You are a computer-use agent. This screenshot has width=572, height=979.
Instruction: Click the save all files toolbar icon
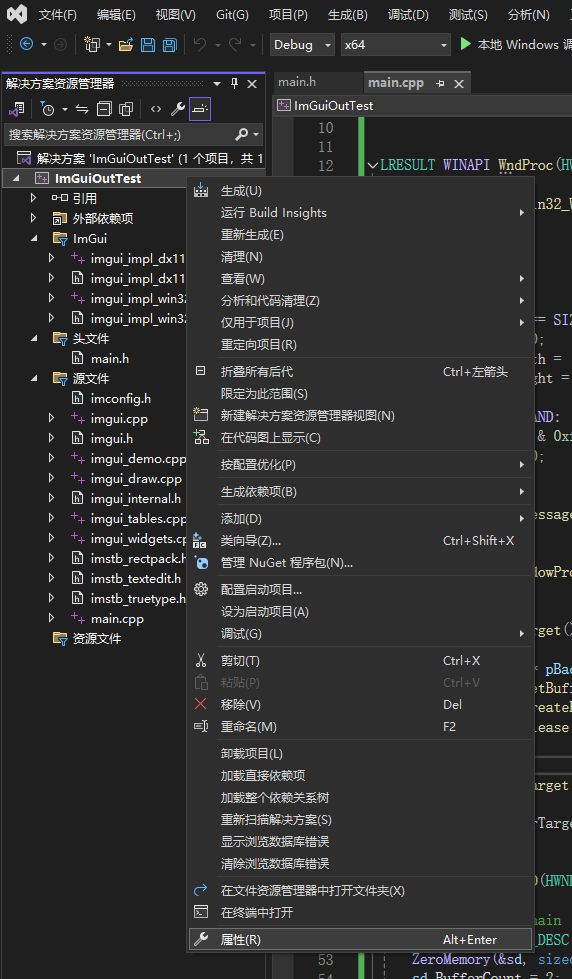pyautogui.click(x=169, y=44)
